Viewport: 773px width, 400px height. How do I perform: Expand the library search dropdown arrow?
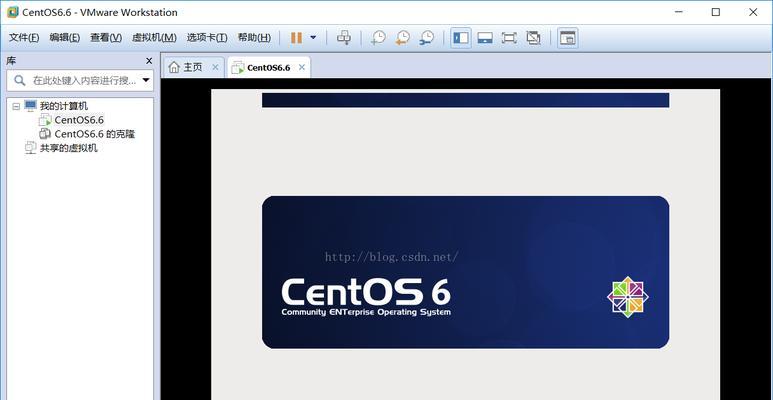(146, 80)
